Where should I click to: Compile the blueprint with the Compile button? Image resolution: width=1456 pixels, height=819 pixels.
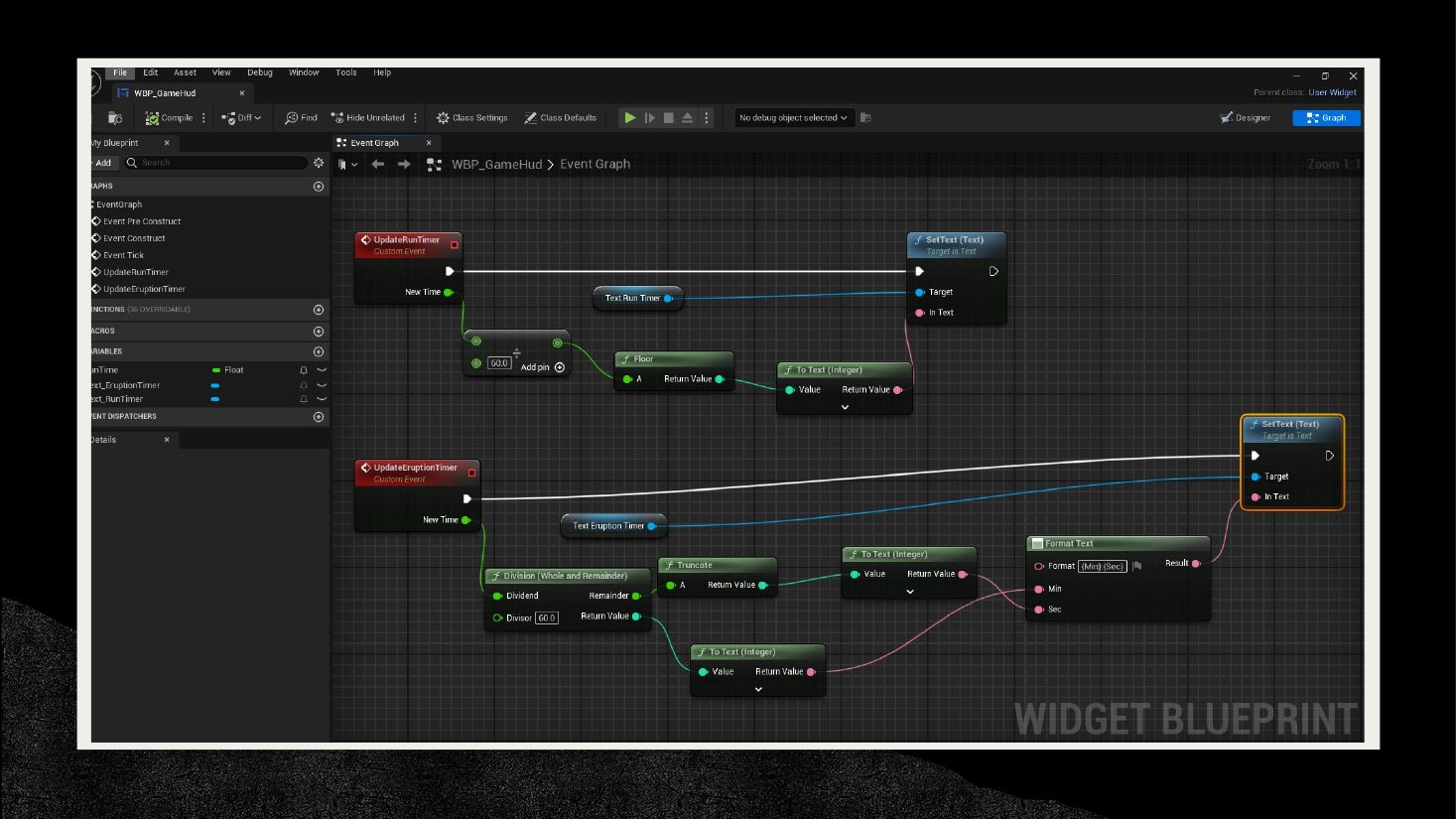click(169, 117)
